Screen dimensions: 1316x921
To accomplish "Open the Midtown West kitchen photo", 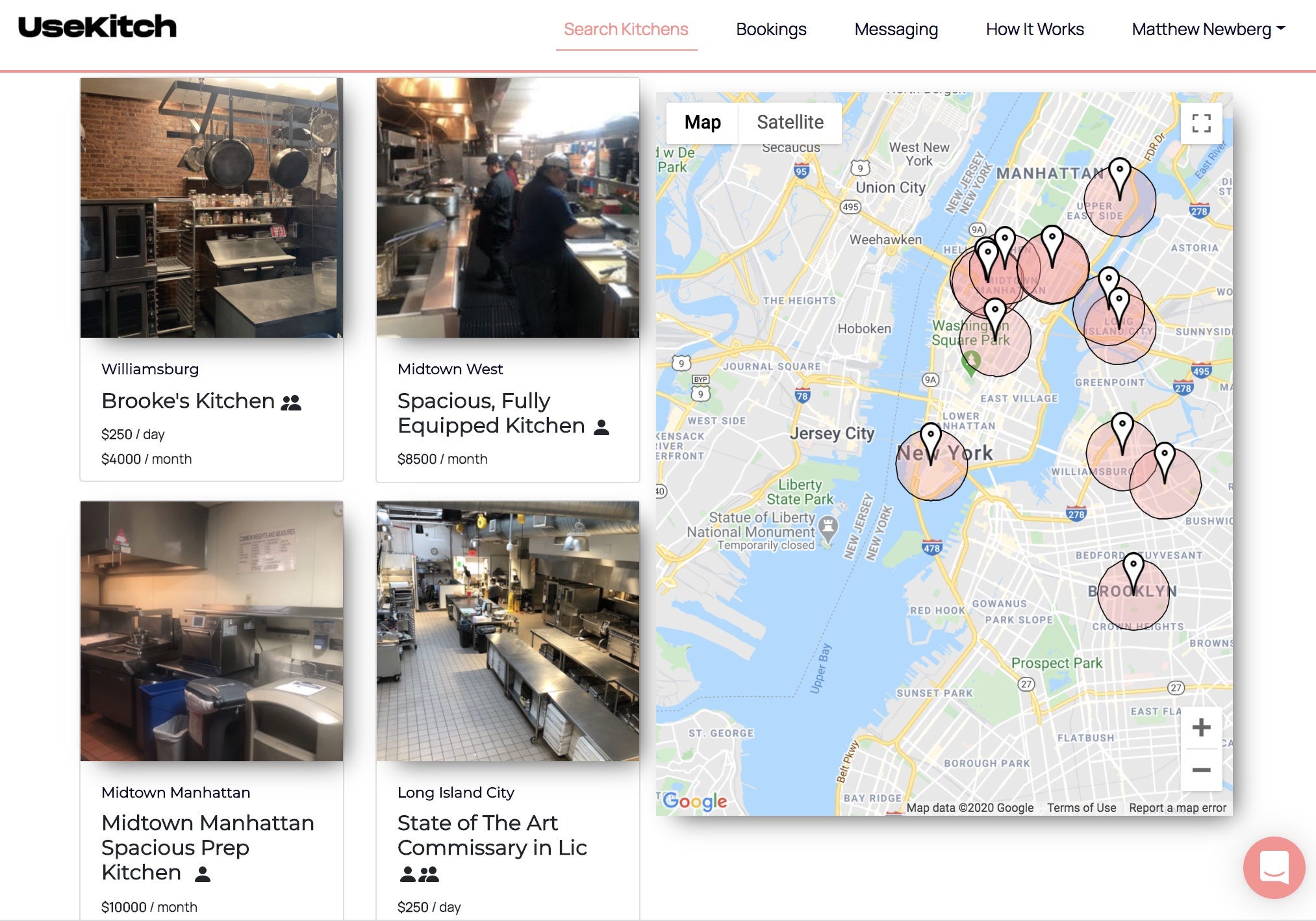I will (507, 208).
